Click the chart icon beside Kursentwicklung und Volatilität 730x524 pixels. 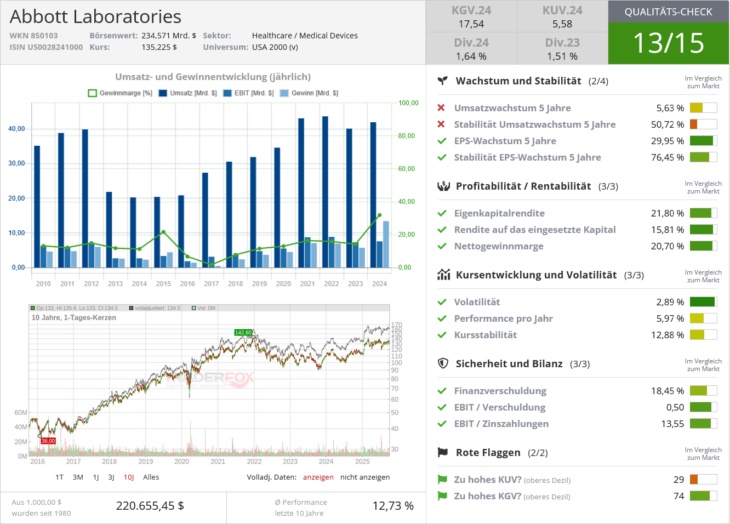click(442, 274)
